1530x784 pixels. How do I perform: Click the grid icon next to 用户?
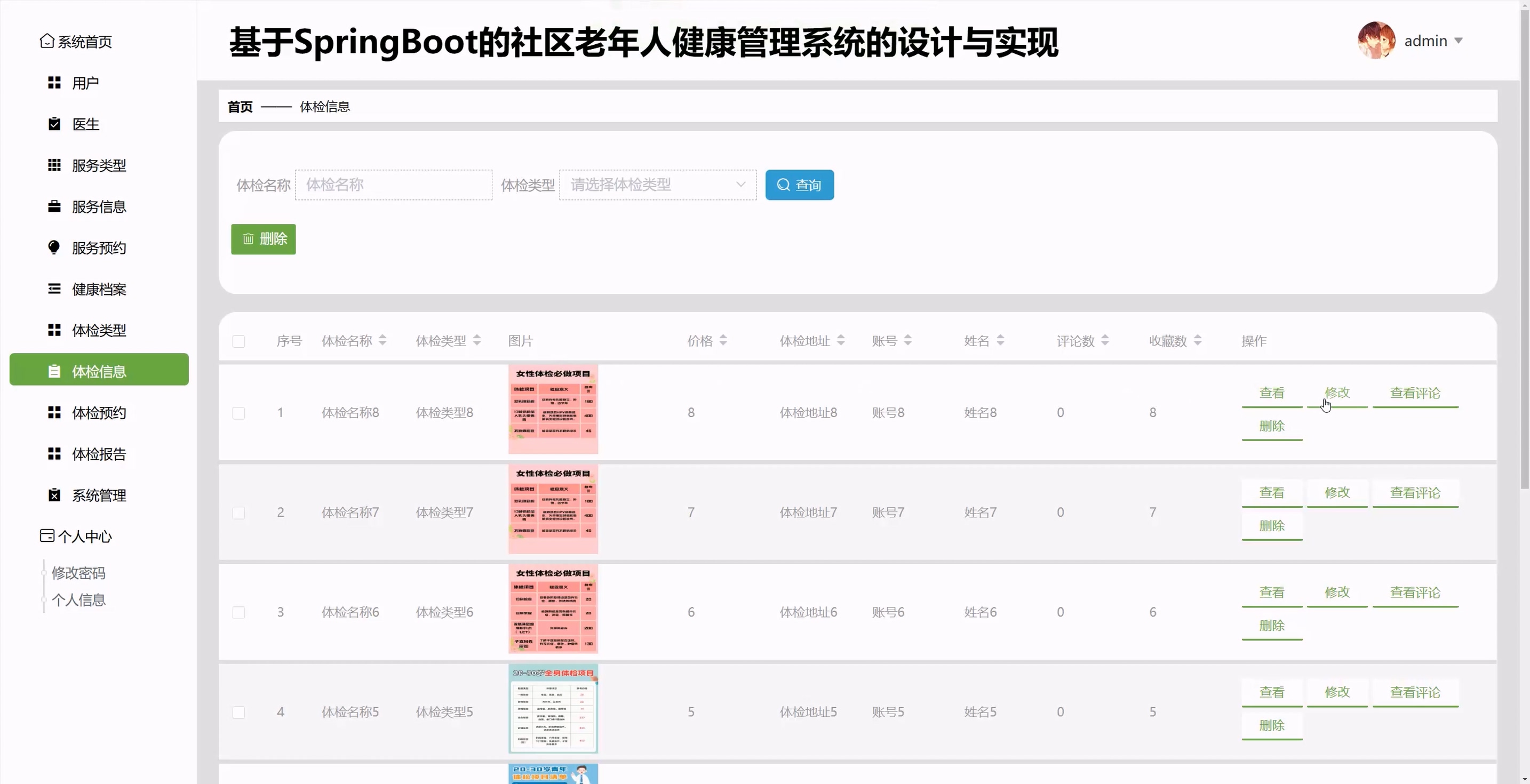(54, 83)
